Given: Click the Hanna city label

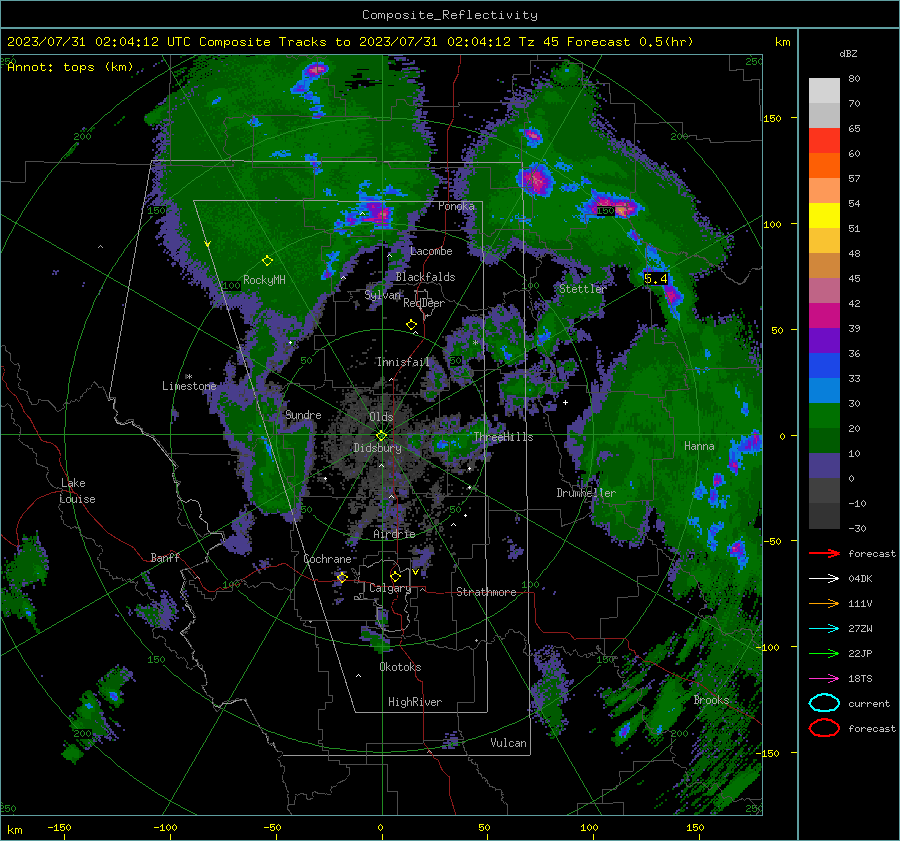Looking at the screenshot, I should point(699,446).
